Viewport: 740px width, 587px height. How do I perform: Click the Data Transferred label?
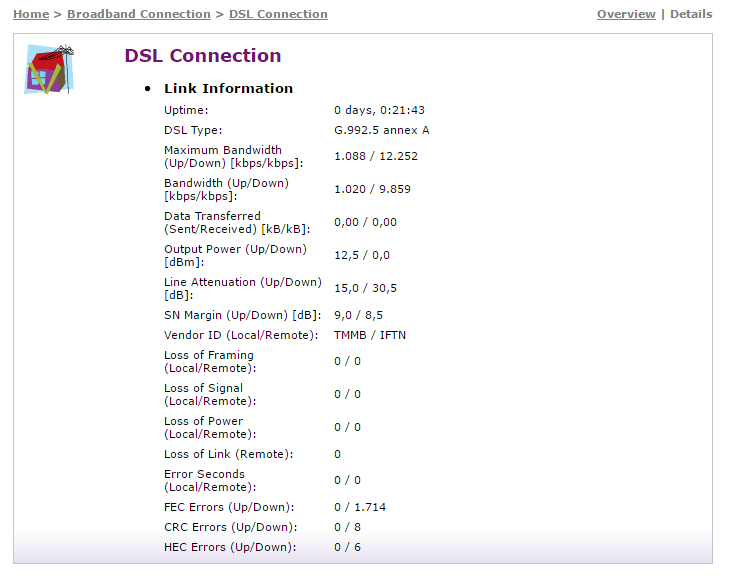(x=237, y=223)
